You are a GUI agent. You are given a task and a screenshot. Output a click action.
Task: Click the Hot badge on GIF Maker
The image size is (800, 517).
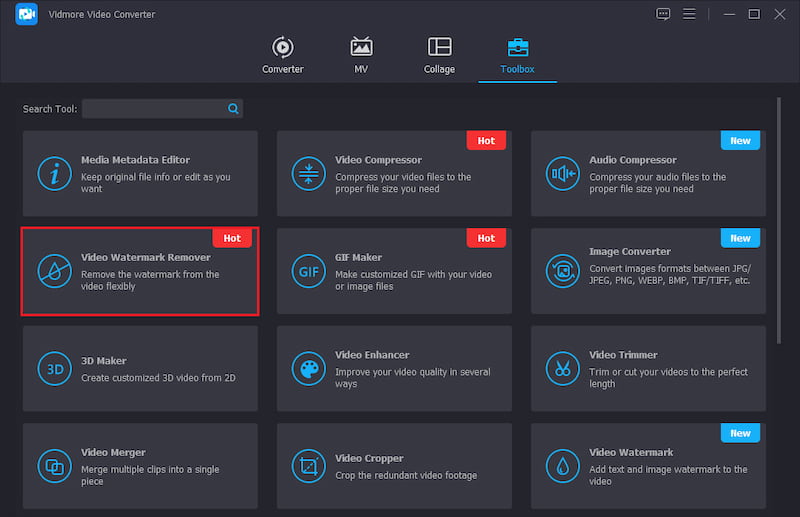tap(486, 238)
